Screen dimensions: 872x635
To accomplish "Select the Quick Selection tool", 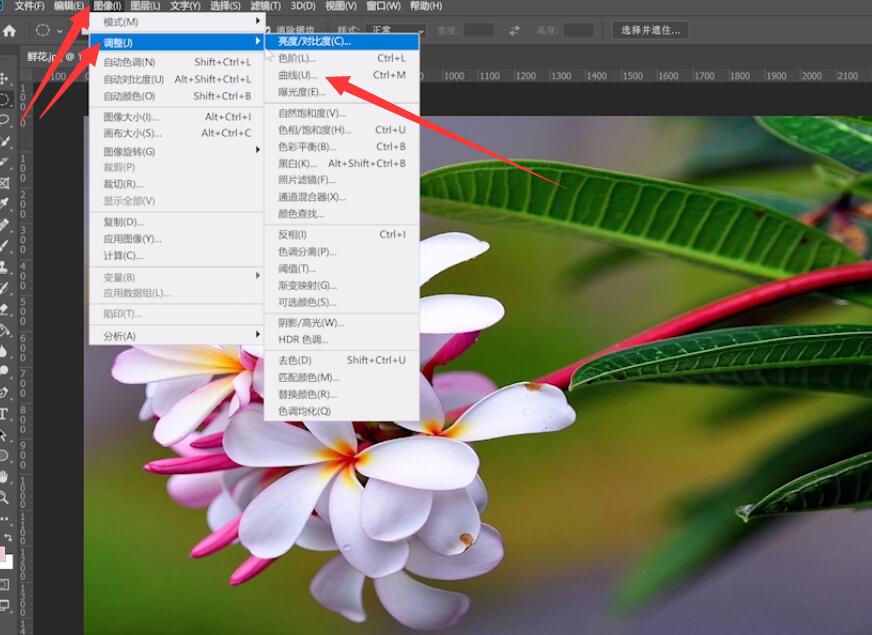I will [x=4, y=141].
